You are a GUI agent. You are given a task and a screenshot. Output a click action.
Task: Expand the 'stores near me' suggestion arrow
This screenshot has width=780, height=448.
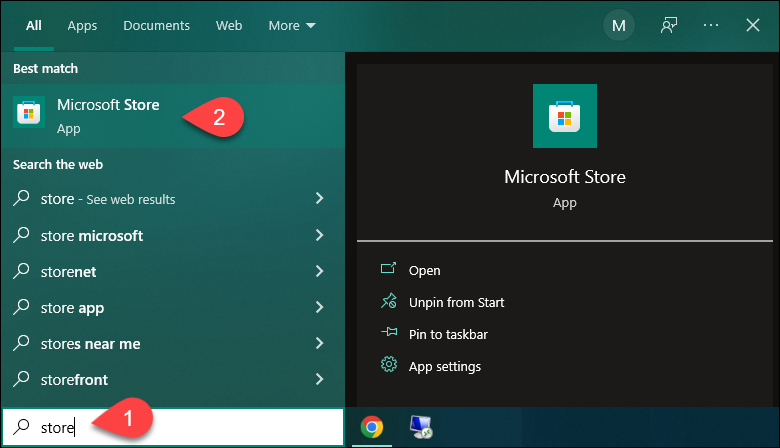pos(319,343)
